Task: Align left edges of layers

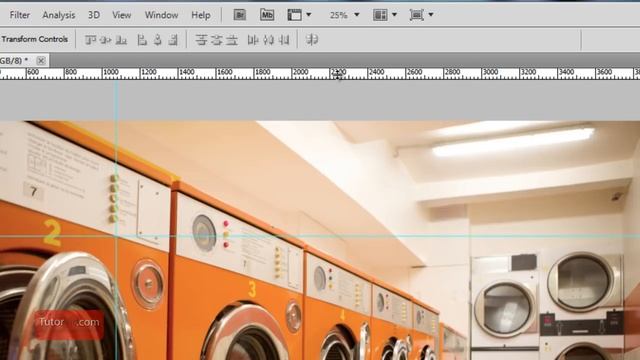Action: 142,40
